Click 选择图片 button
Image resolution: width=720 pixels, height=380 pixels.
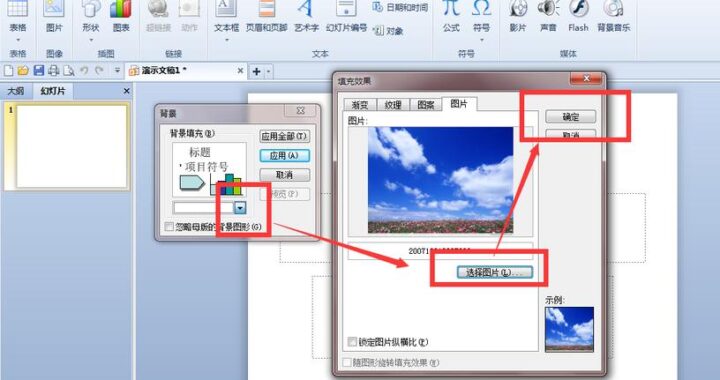(x=495, y=273)
